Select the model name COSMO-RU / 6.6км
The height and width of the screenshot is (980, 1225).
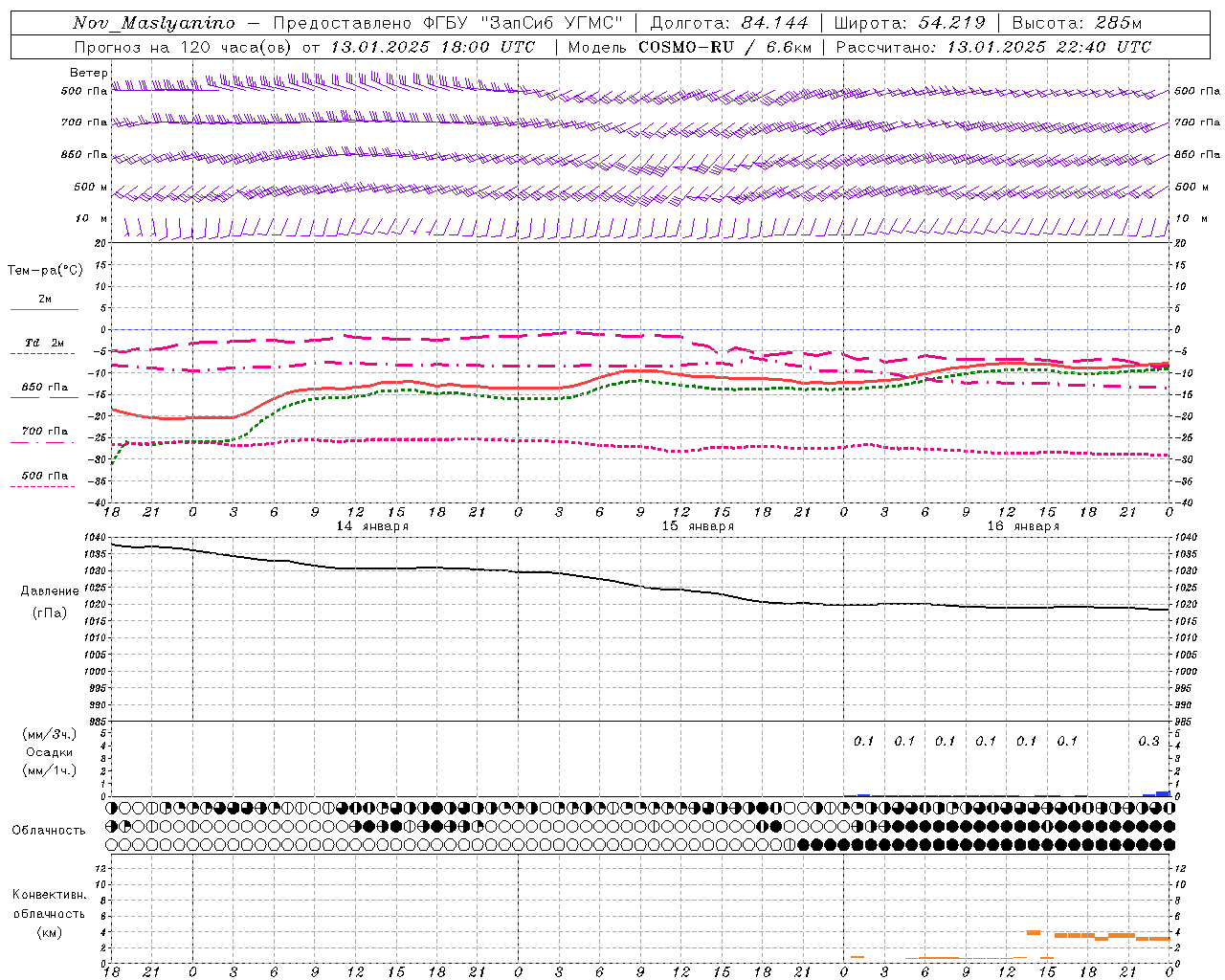pyautogui.click(x=725, y=47)
